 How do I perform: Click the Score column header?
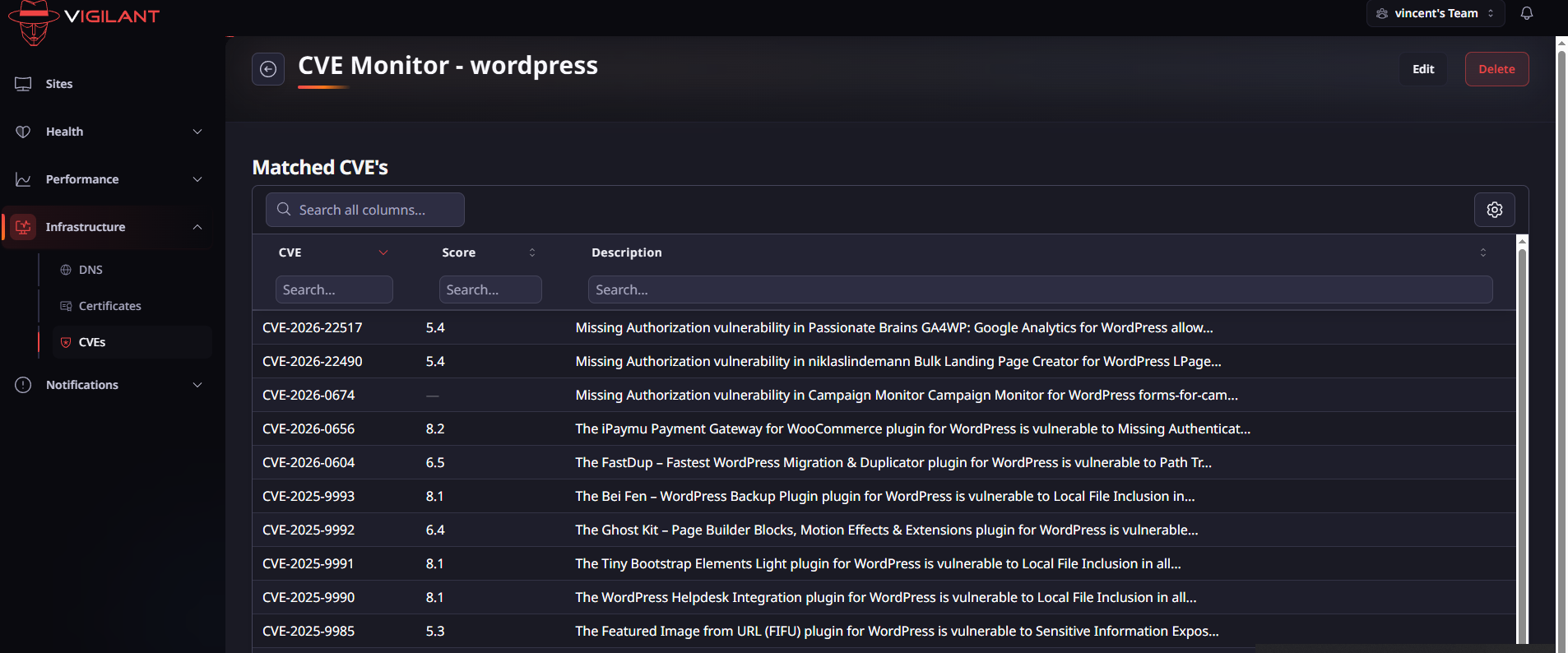click(x=458, y=252)
